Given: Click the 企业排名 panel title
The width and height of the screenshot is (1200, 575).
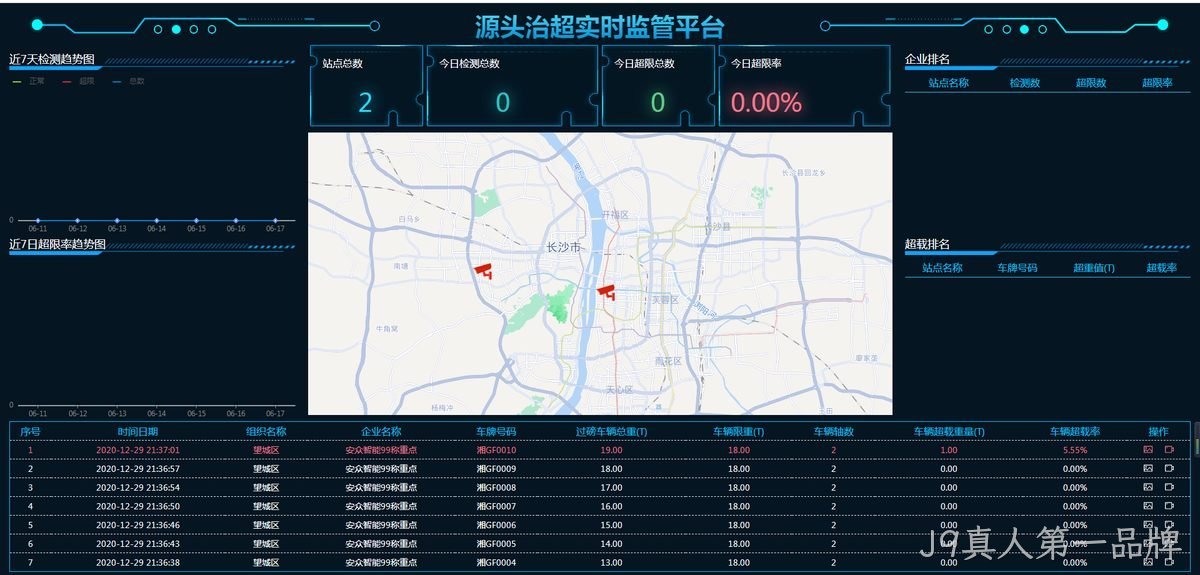Looking at the screenshot, I should pos(927,60).
